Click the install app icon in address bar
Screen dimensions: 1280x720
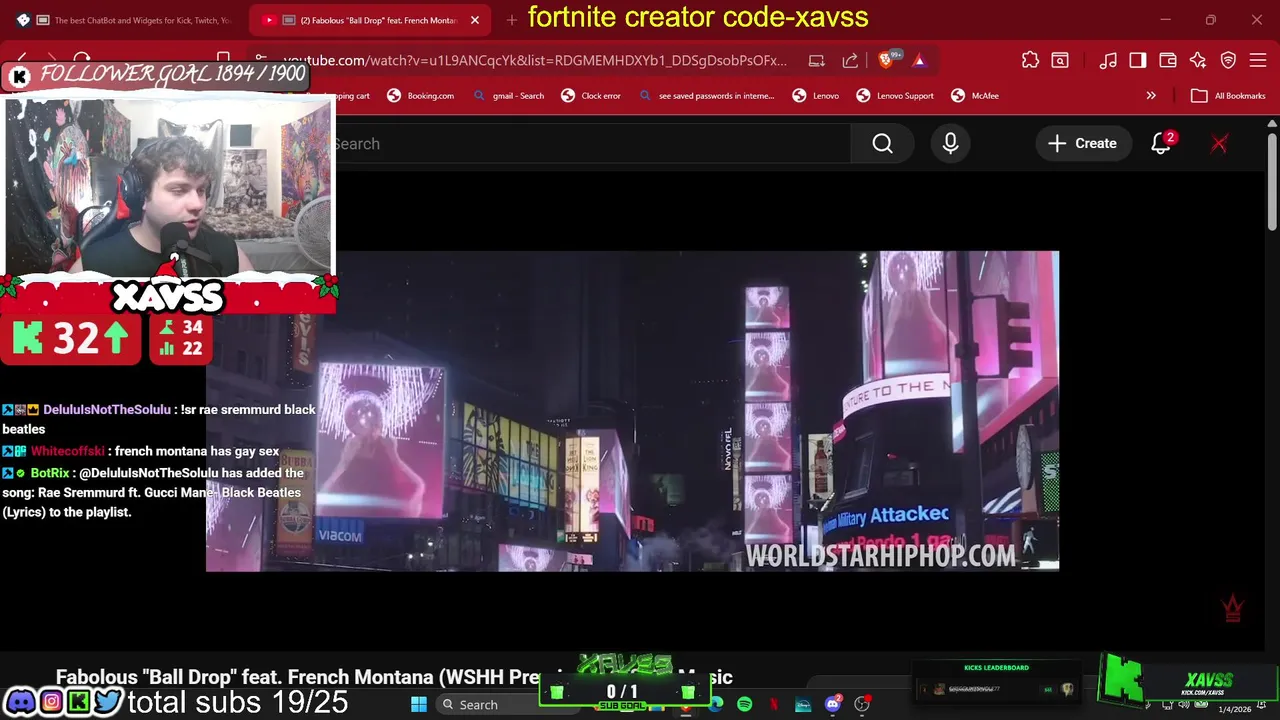[x=817, y=60]
